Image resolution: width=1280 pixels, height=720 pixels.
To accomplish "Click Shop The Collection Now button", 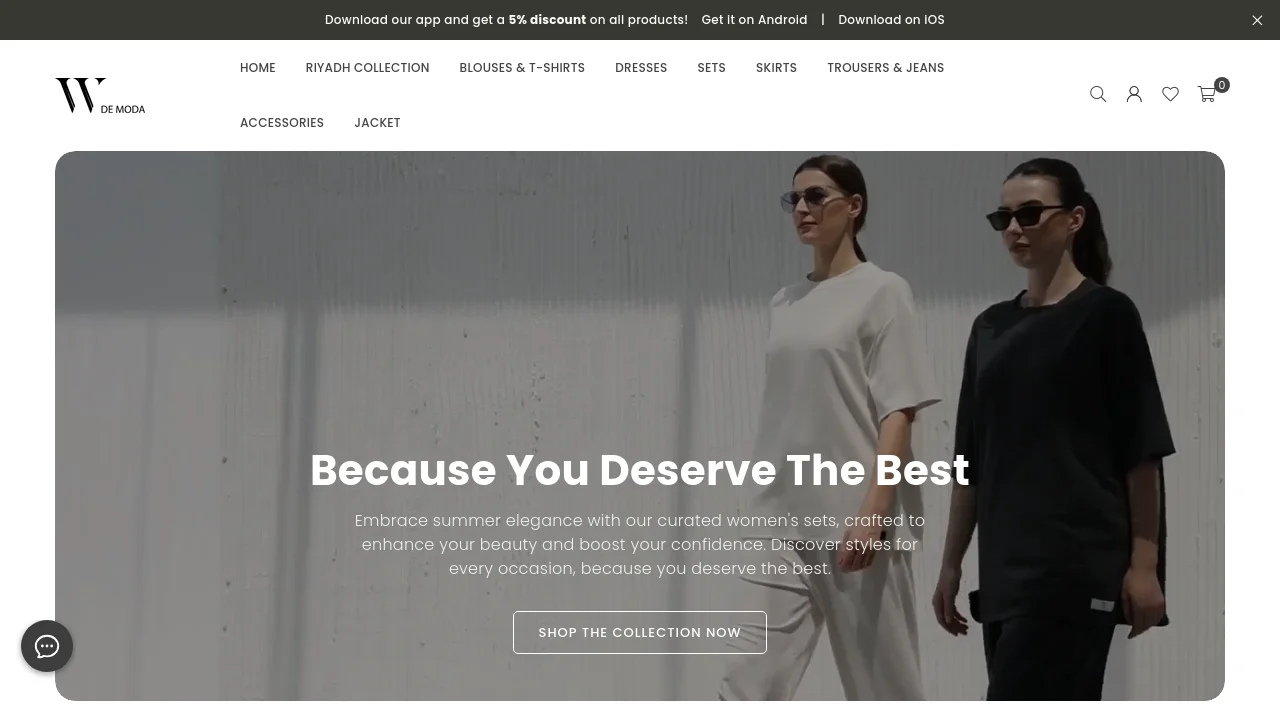I will click(640, 632).
